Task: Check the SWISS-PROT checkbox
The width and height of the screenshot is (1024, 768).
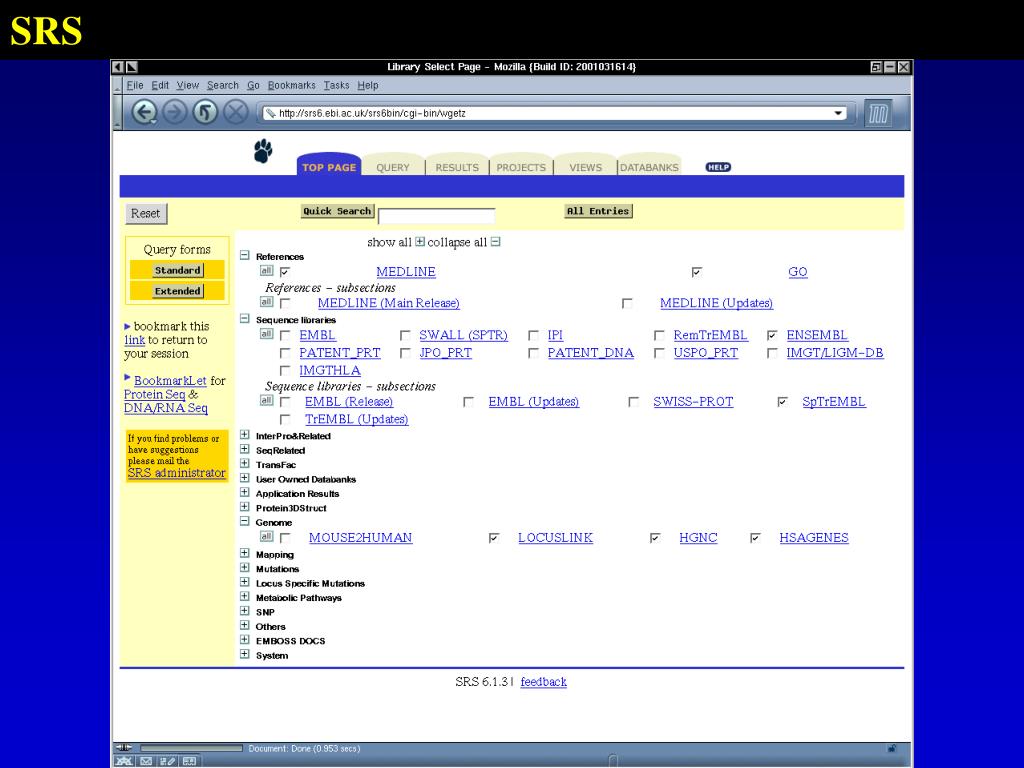Action: (x=633, y=402)
